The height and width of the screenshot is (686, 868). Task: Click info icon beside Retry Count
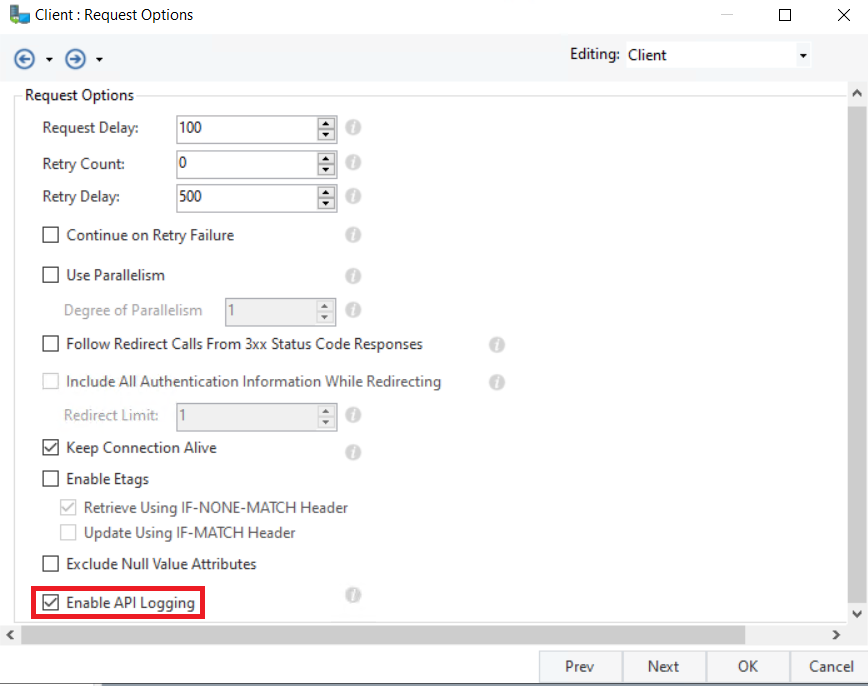tap(353, 162)
